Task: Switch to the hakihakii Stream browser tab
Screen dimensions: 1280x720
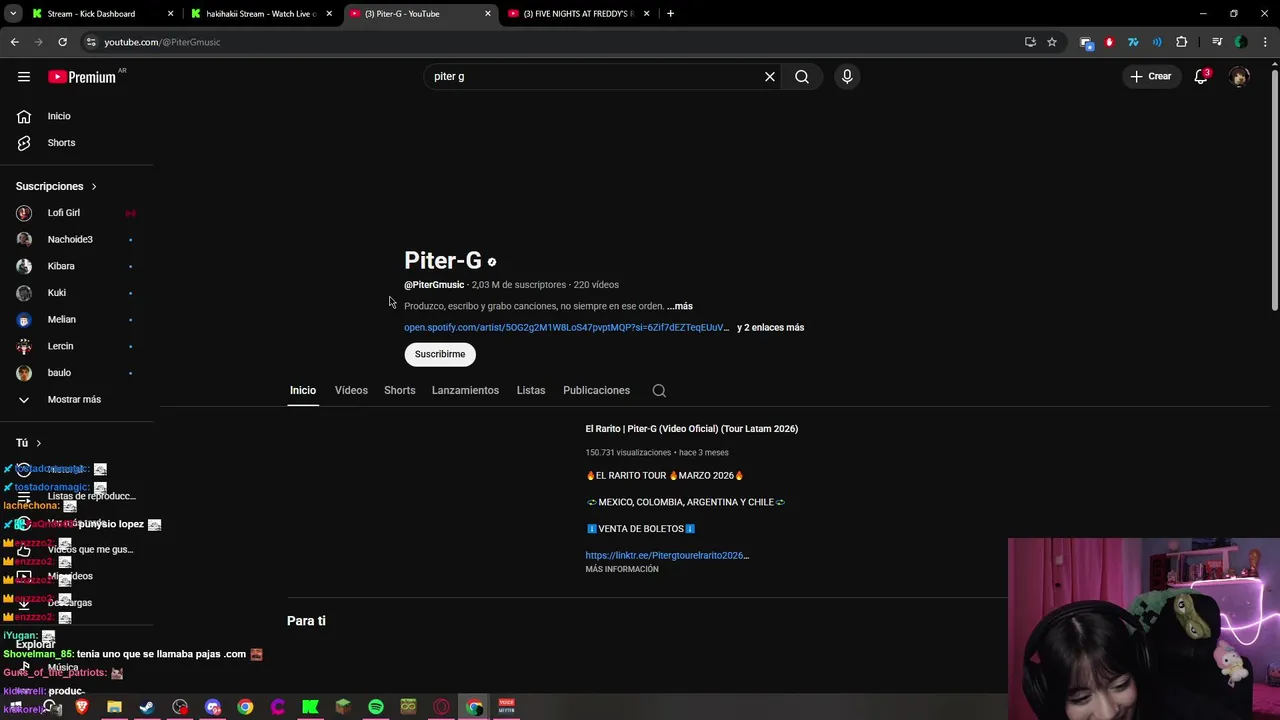Action: pos(260,14)
